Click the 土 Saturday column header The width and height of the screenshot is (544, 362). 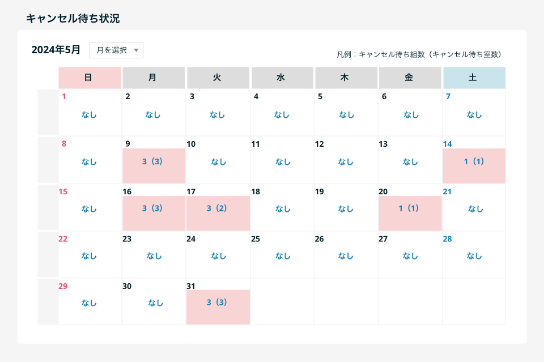tap(474, 78)
